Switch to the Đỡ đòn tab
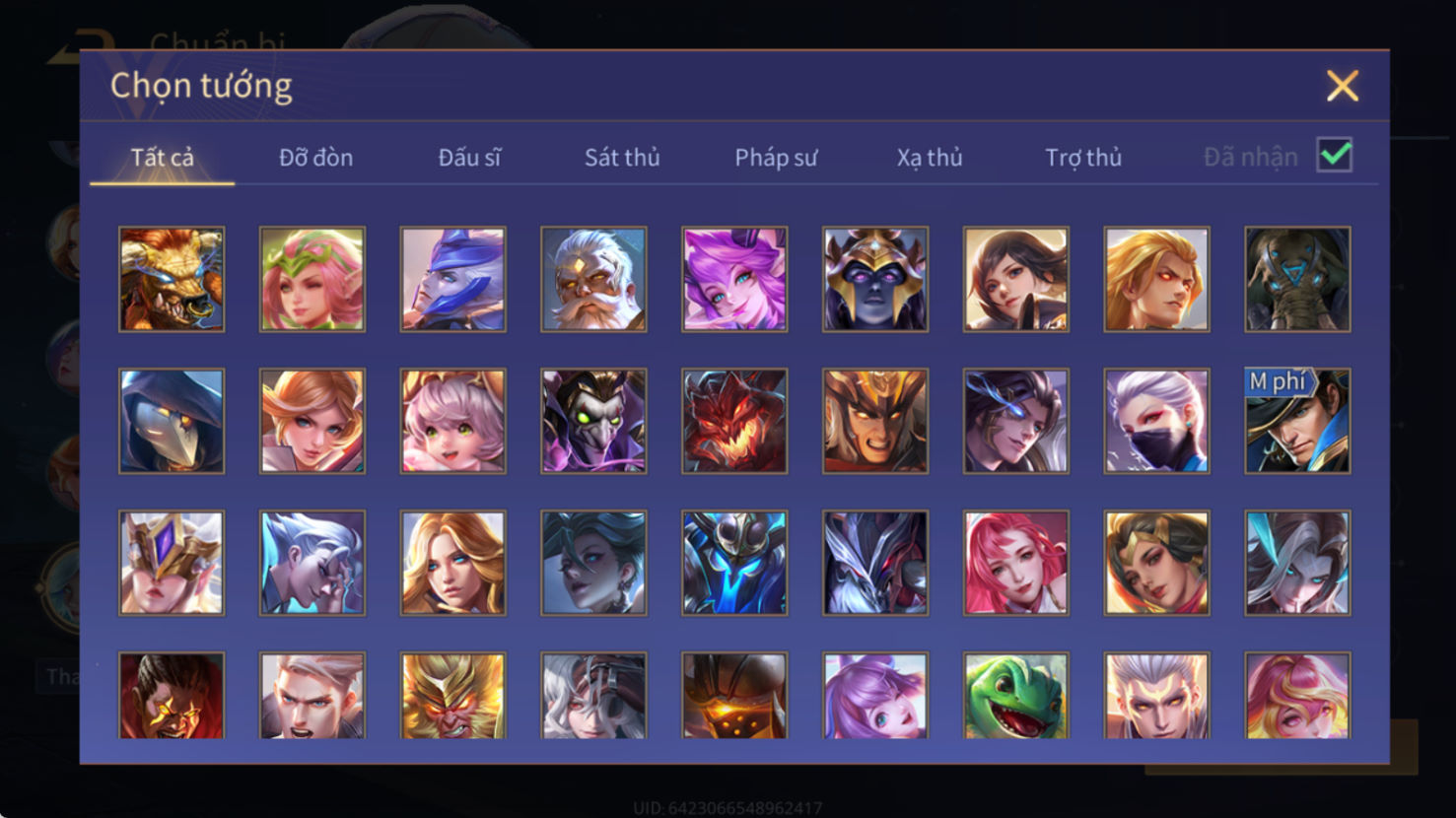This screenshot has width=1456, height=818. pyautogui.click(x=315, y=158)
